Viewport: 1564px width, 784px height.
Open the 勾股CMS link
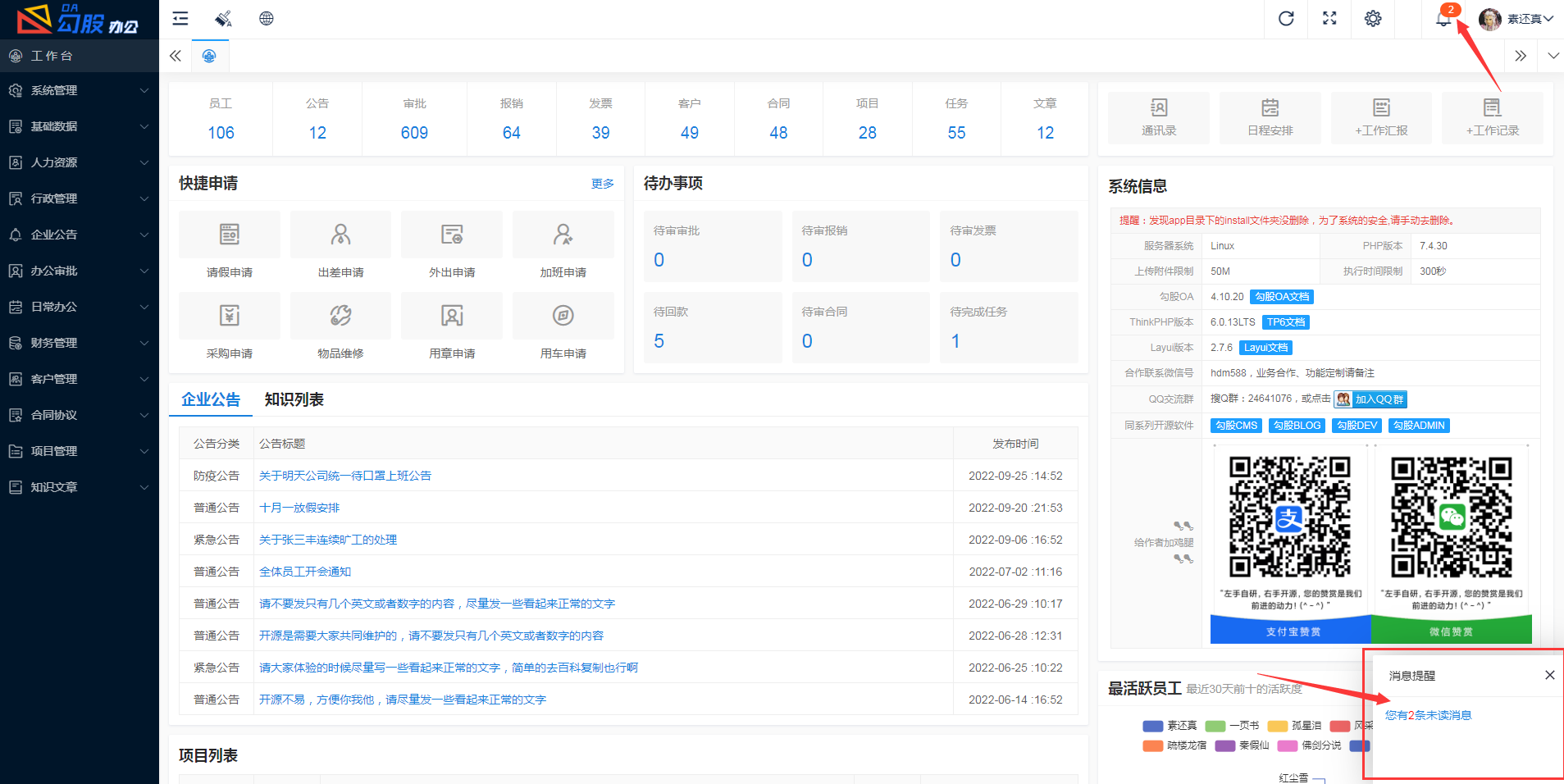(1236, 426)
